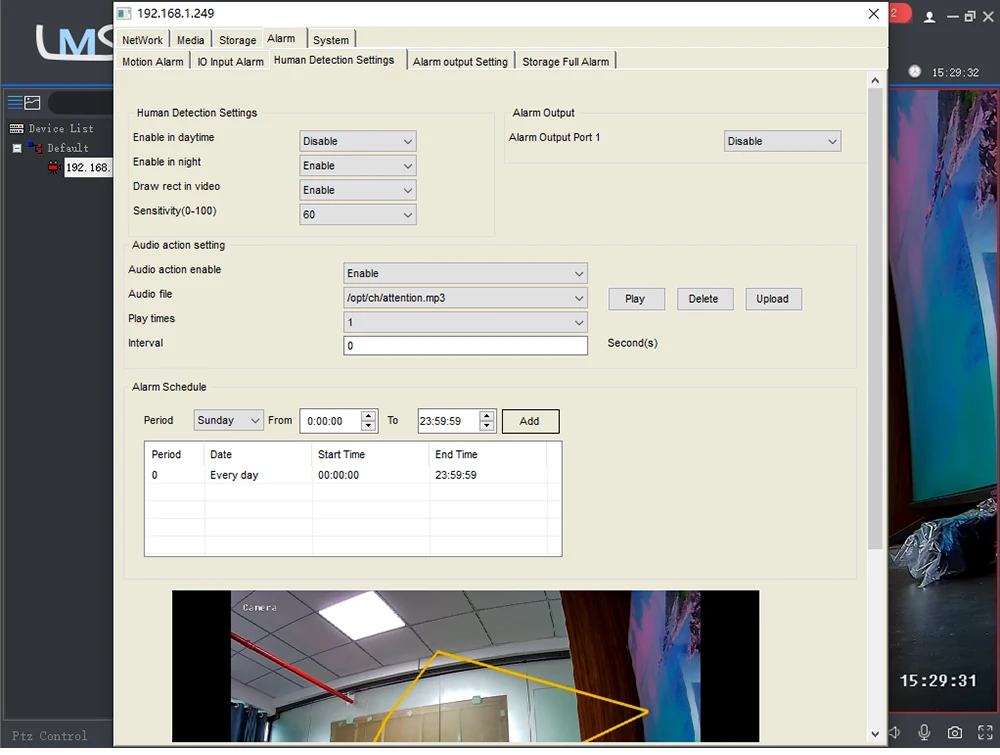Image resolution: width=1000 pixels, height=755 pixels.
Task: Click the clock icon beside 15:29:32
Action: [915, 71]
